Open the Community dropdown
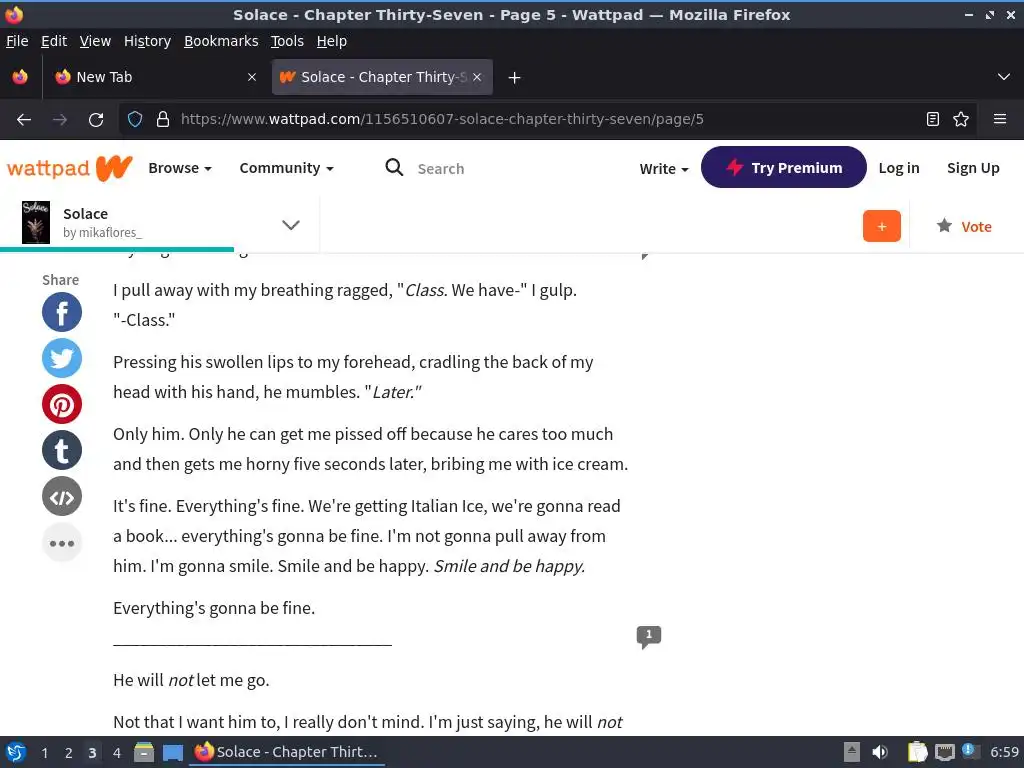 click(x=287, y=168)
